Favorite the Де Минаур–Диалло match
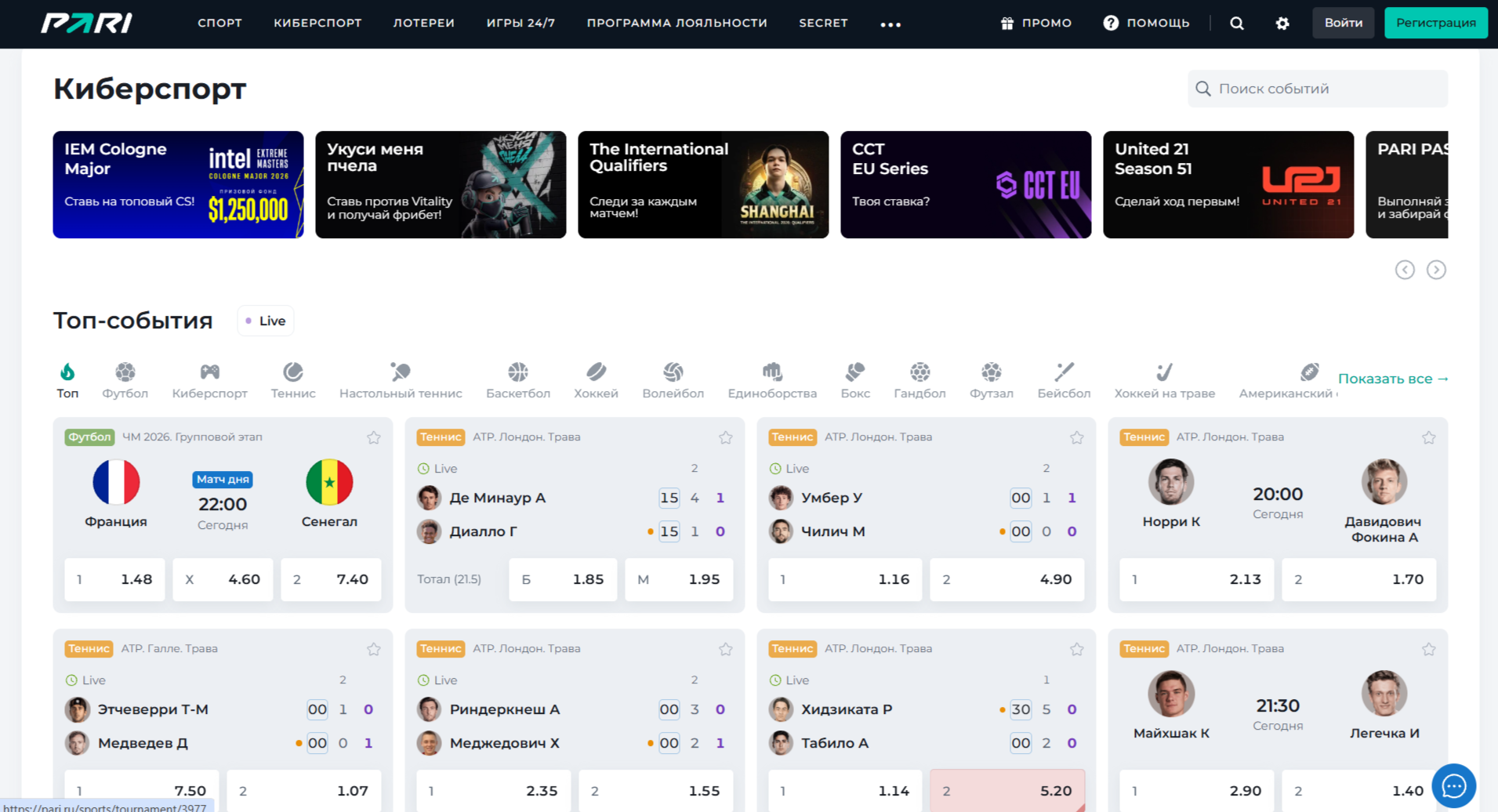1498x812 pixels. tap(726, 437)
